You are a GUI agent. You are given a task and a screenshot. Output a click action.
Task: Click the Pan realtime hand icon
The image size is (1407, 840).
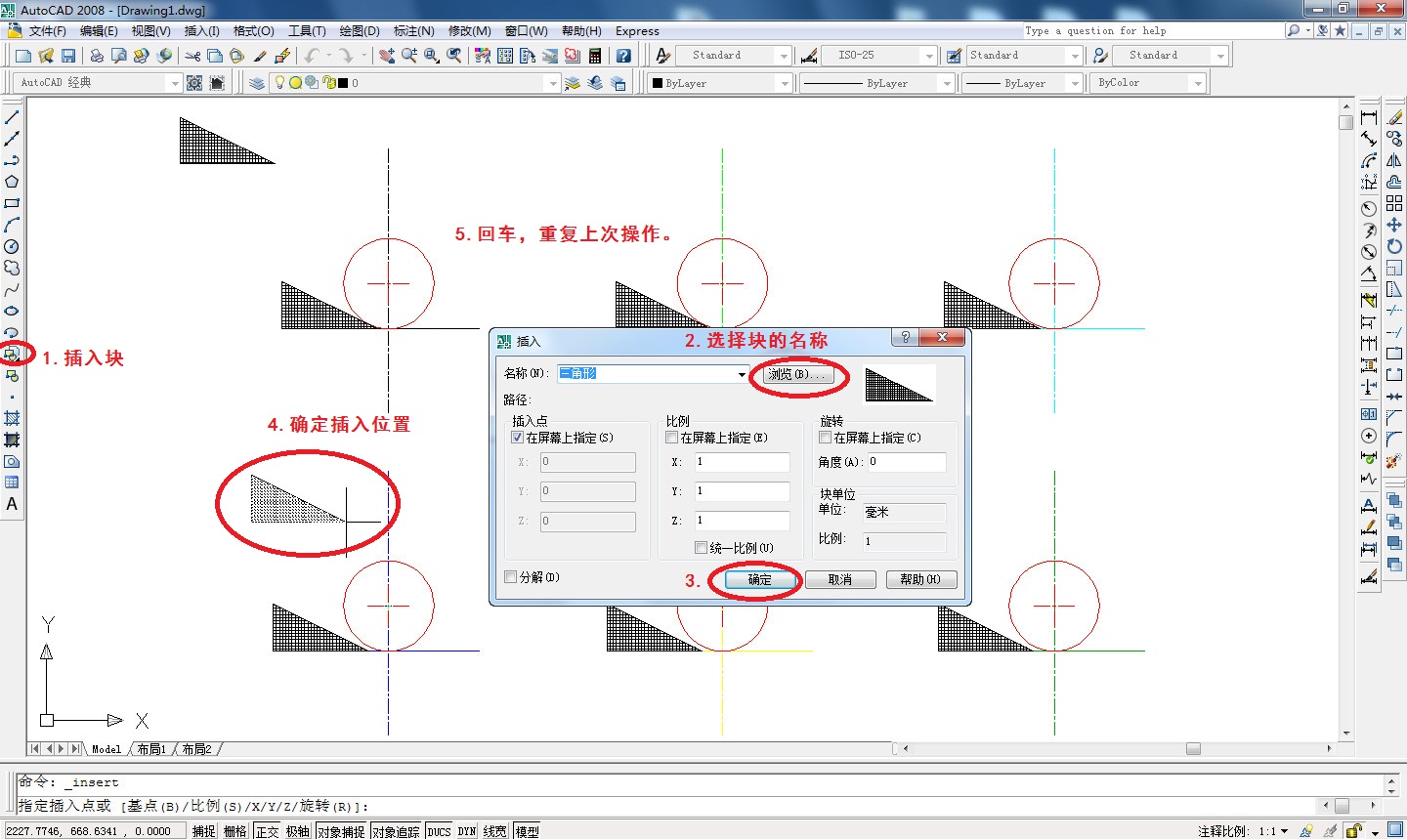click(x=387, y=56)
